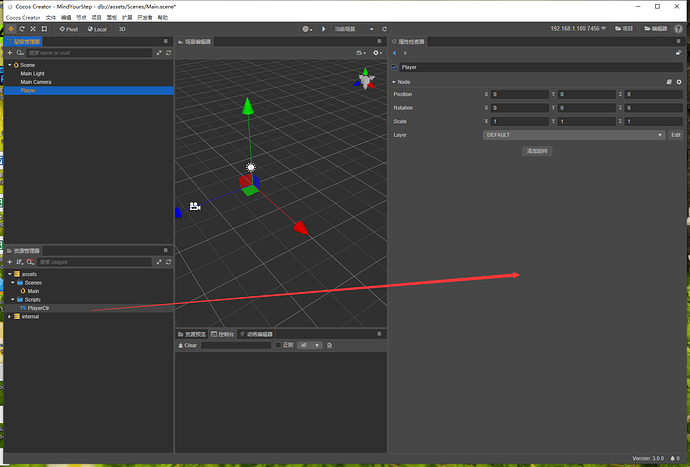This screenshot has height=467, width=690.
Task: Open the console log level 'all' dropdown
Action: [x=310, y=346]
